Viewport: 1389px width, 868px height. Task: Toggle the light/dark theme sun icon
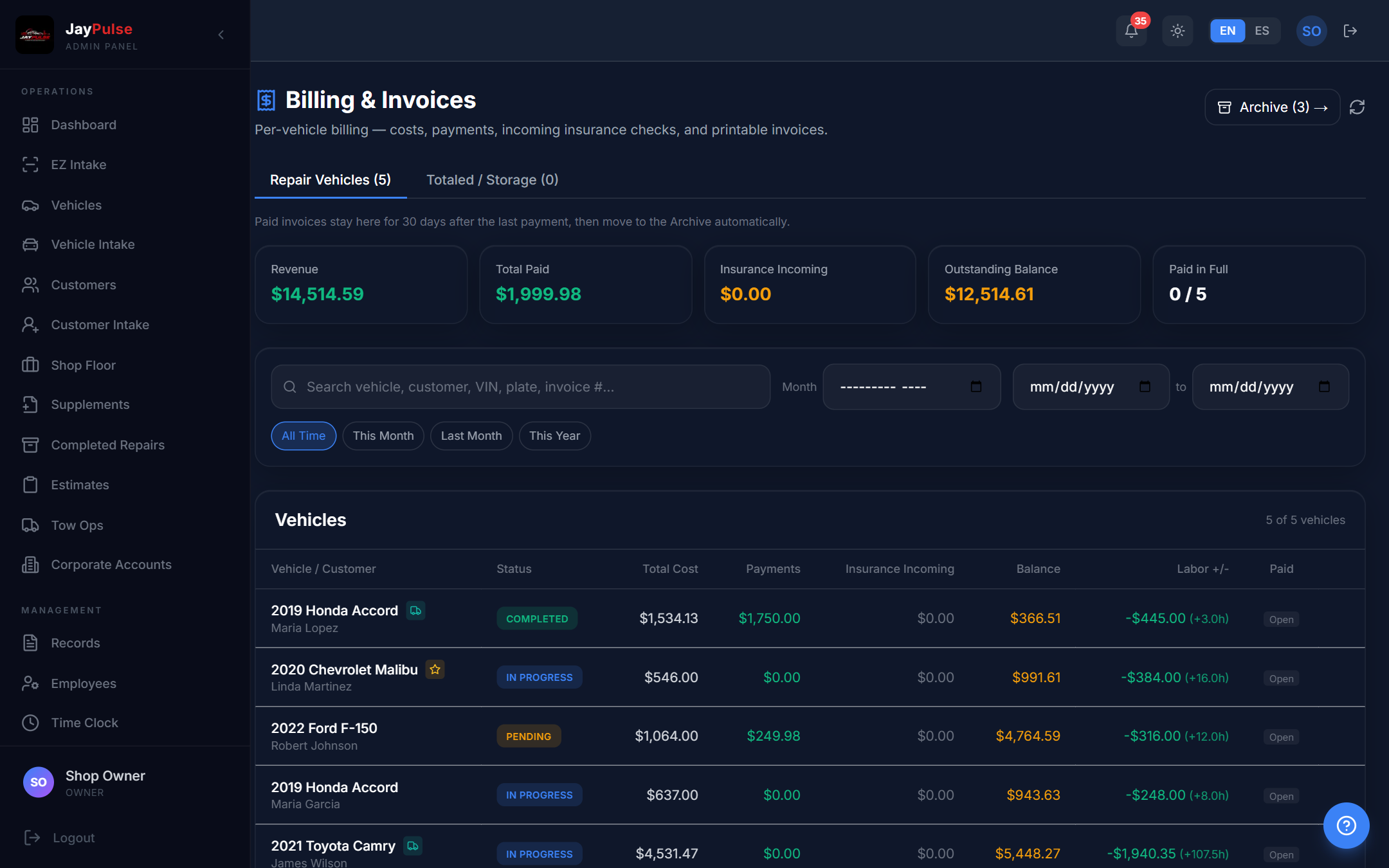click(x=1177, y=31)
